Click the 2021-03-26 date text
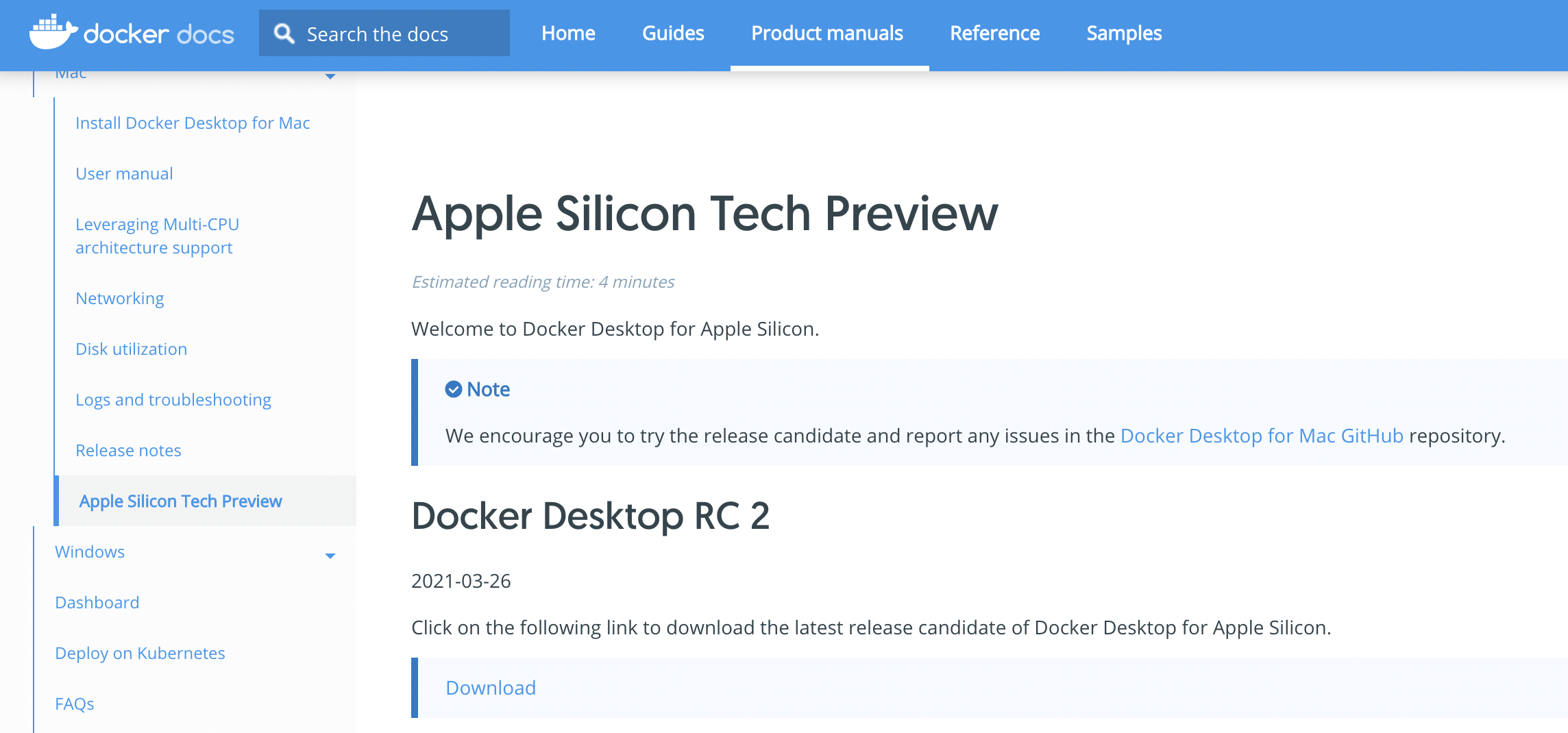The height and width of the screenshot is (733, 1568). [461, 581]
